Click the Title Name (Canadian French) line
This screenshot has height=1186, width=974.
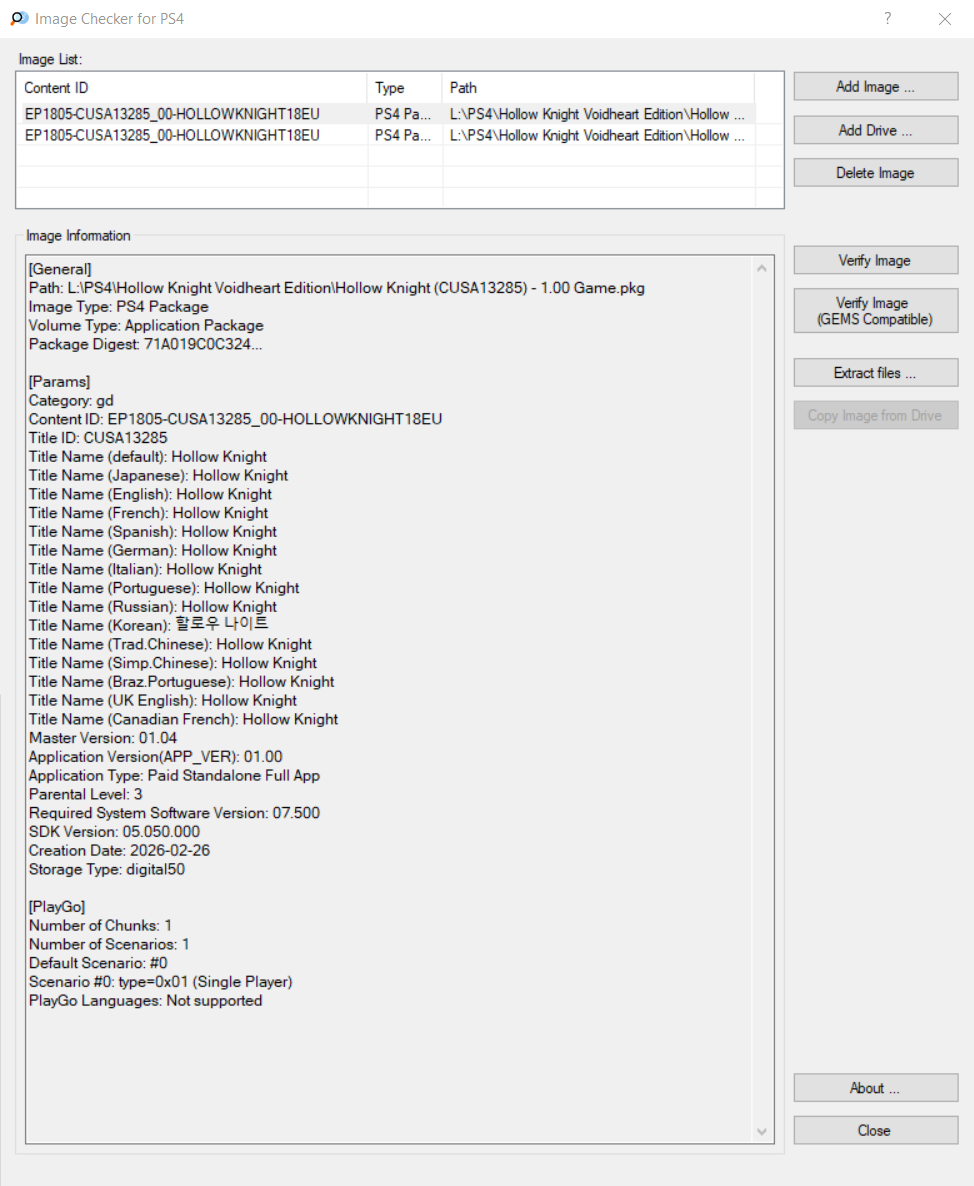click(x=183, y=719)
